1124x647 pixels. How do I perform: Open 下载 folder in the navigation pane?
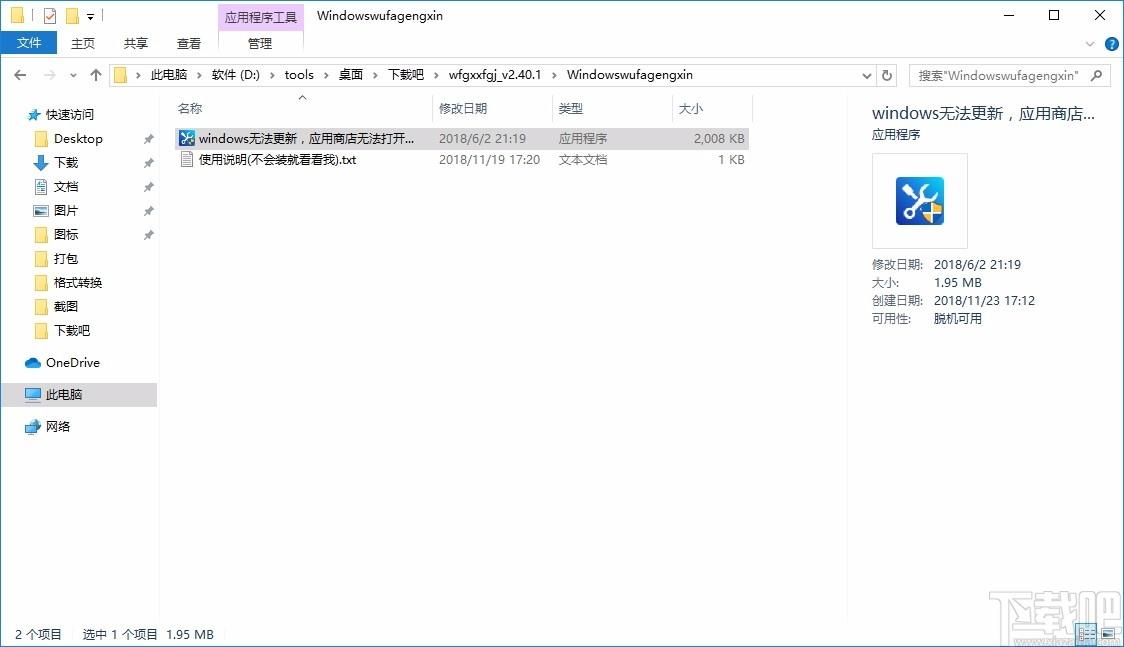pos(66,163)
